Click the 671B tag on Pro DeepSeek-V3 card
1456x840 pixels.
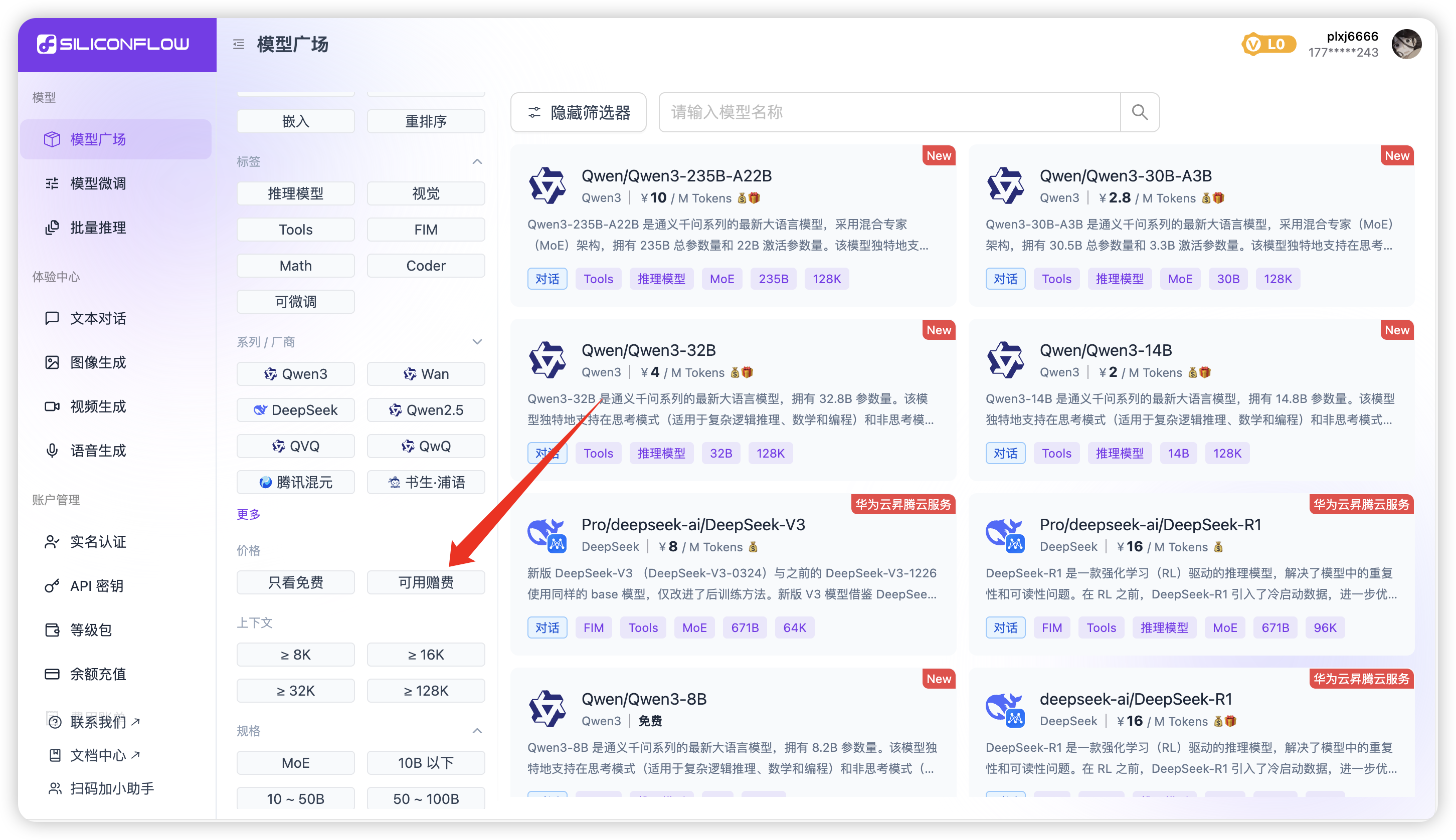pos(745,627)
